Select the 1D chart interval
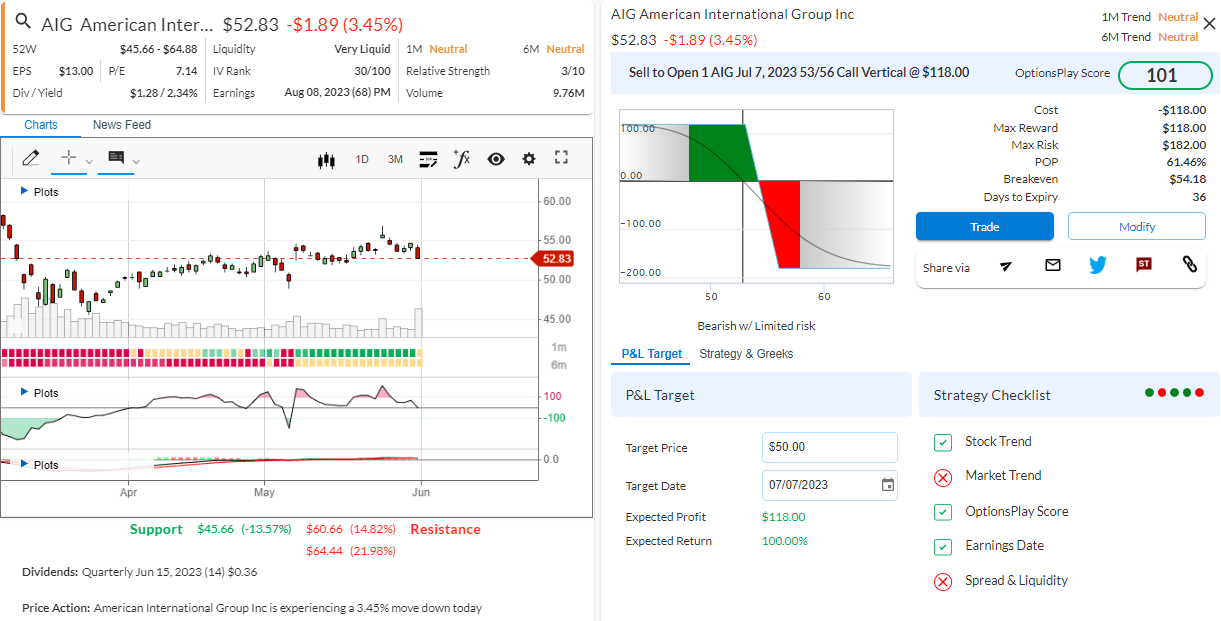The image size is (1221, 621). point(362,159)
